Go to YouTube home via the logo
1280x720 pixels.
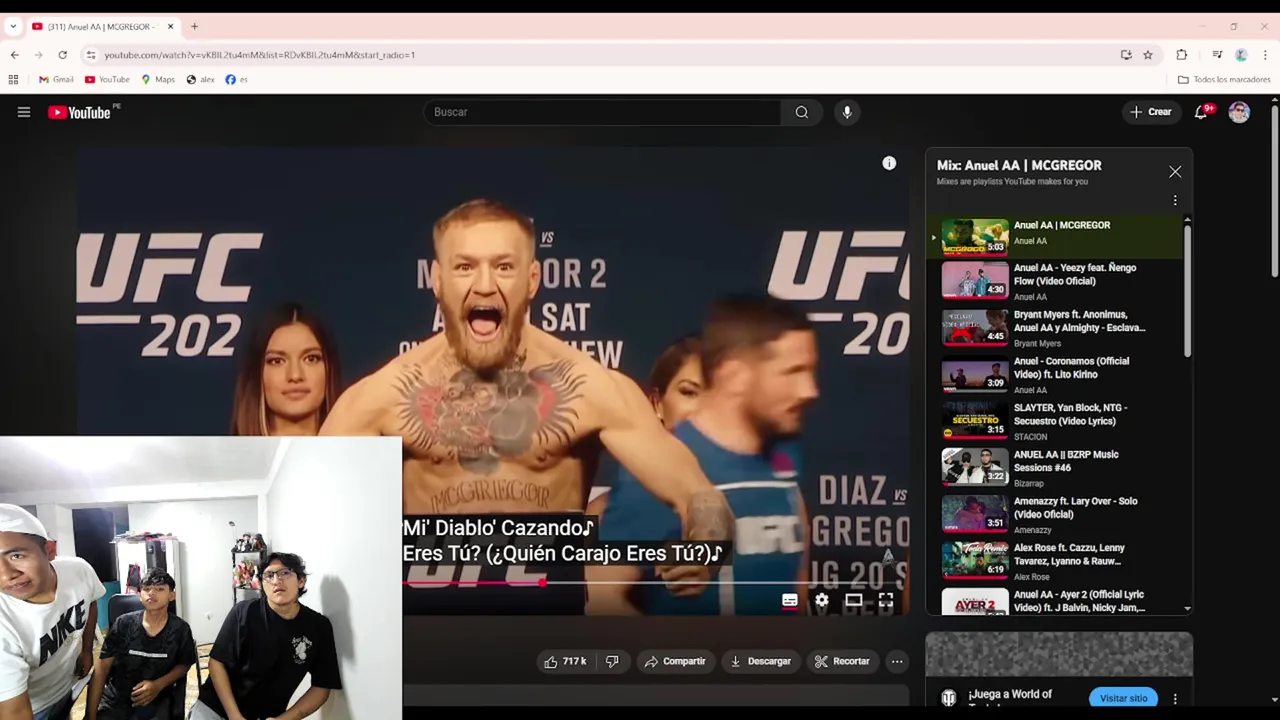tap(79, 112)
